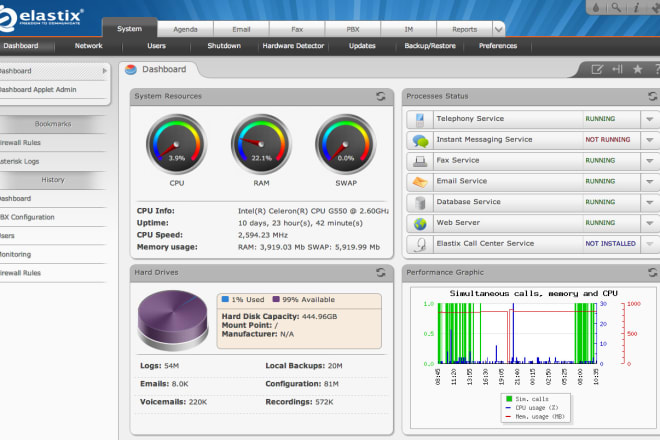The image size is (660, 440).
Task: Open Web Server dropdown arrow
Action: 649,223
